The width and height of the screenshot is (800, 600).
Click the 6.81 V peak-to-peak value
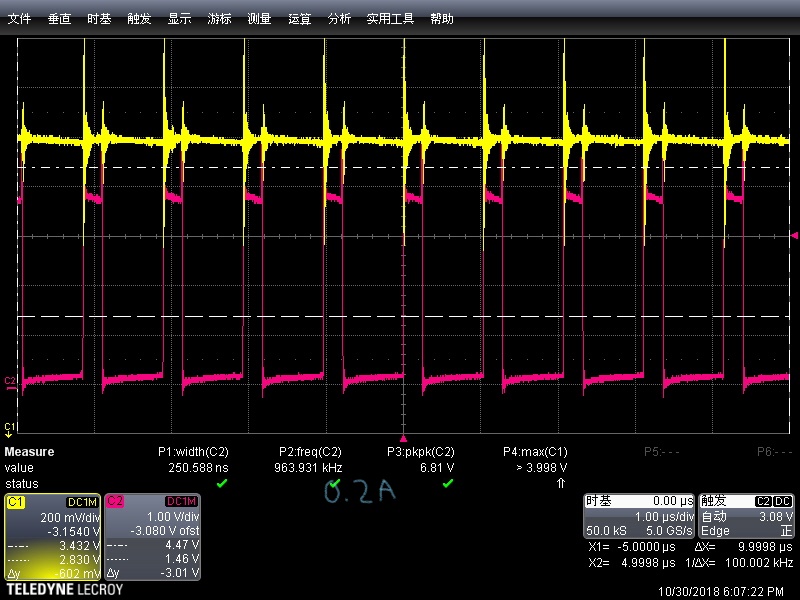[x=437, y=468]
